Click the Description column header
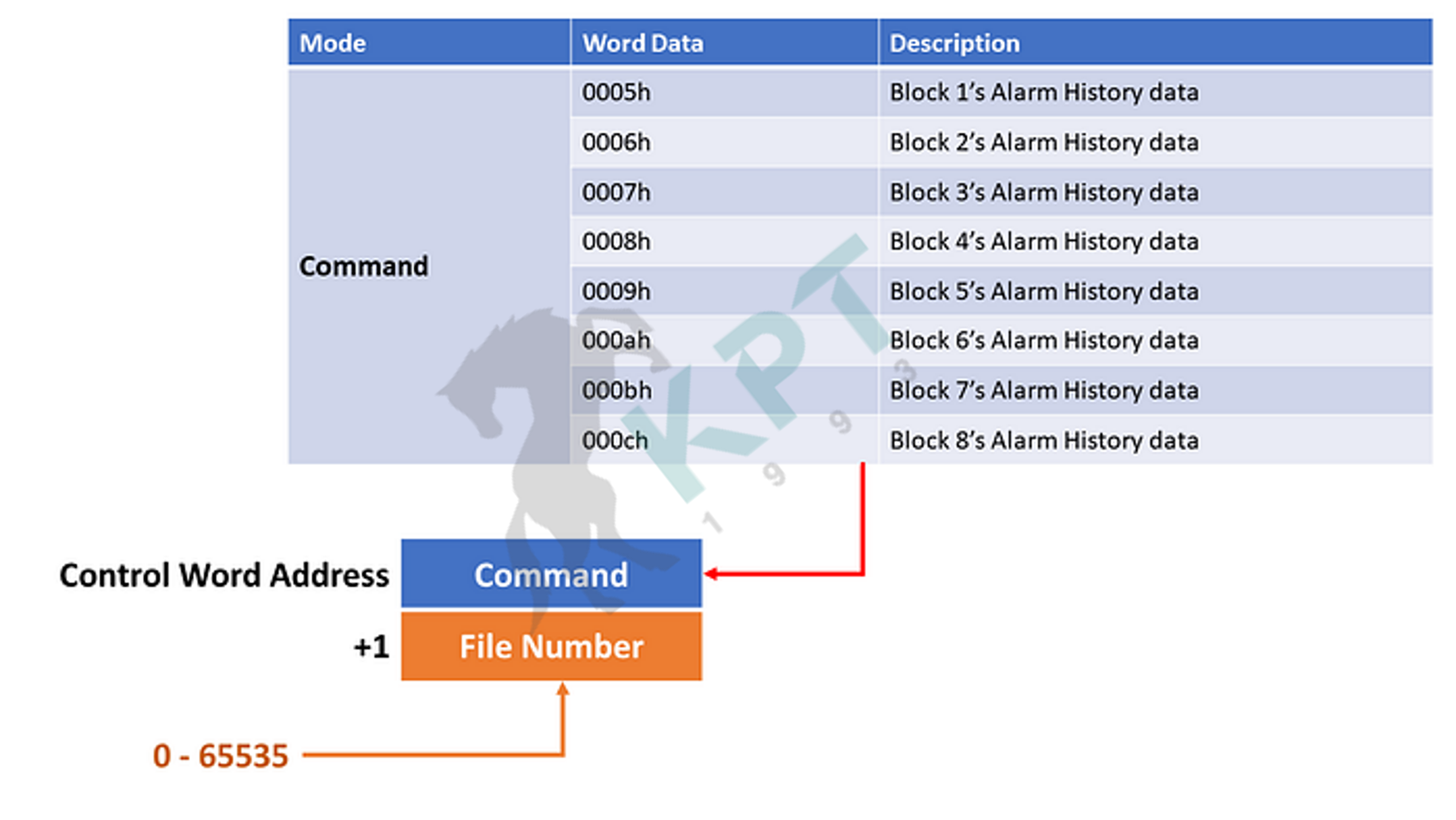 [1156, 42]
